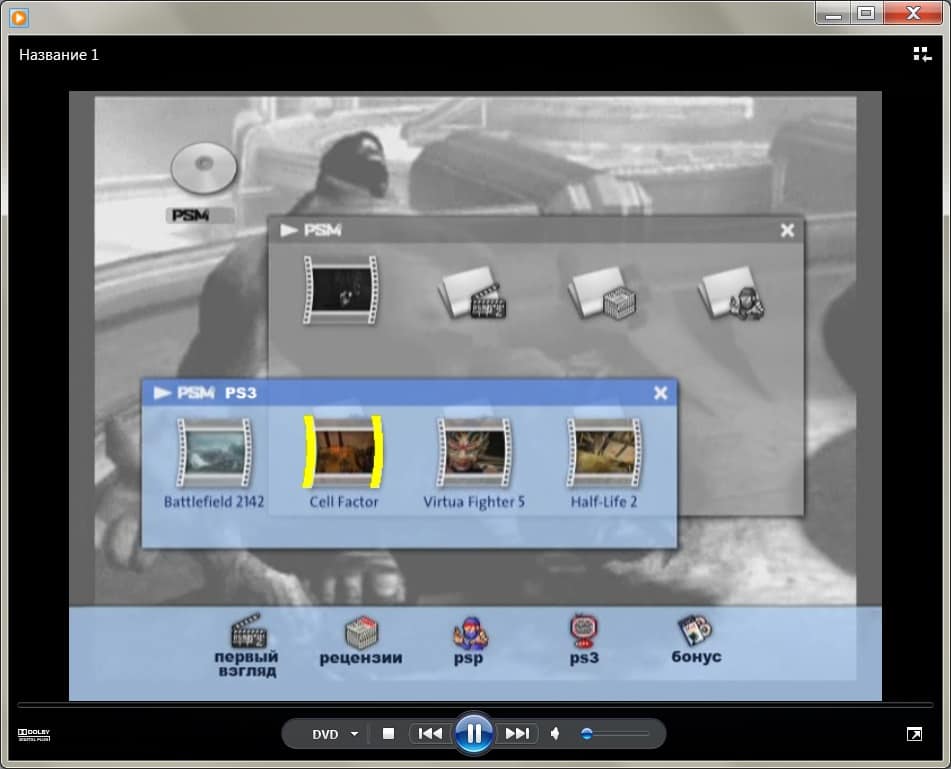The image size is (951, 769).
Task: Skip to next chapter
Action: (x=517, y=734)
